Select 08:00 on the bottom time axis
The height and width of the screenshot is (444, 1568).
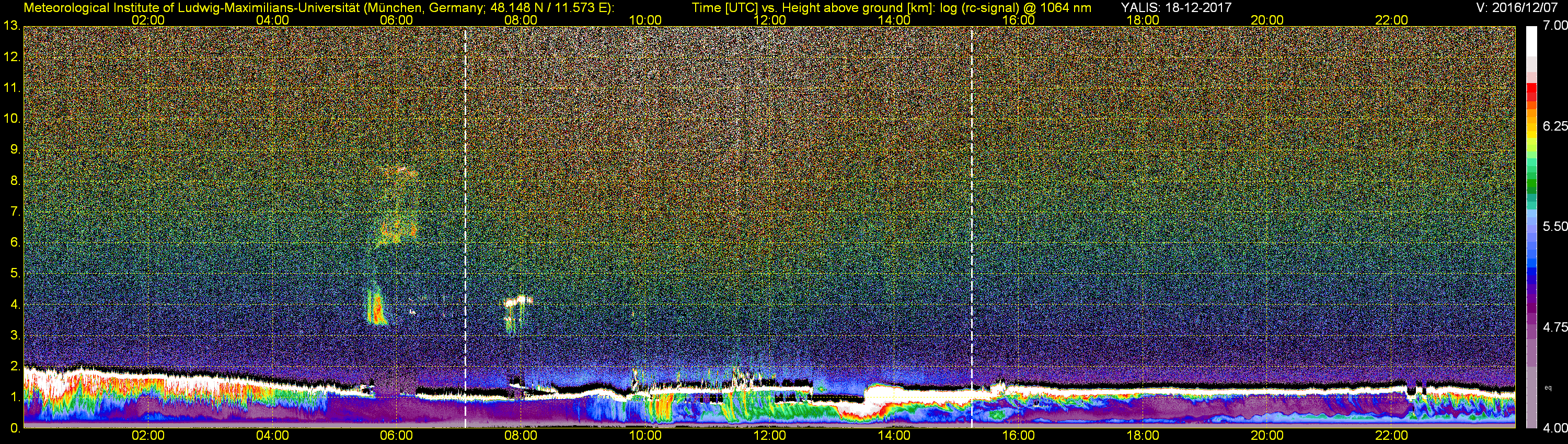(x=521, y=436)
